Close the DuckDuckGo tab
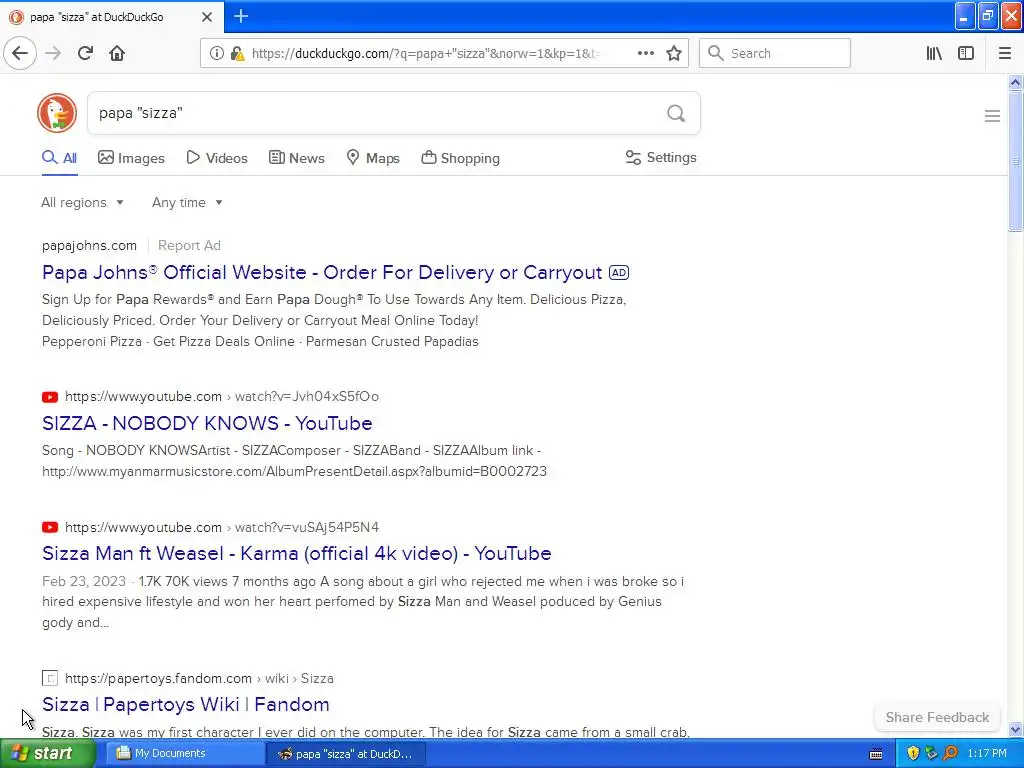This screenshot has width=1024, height=768. pos(206,17)
